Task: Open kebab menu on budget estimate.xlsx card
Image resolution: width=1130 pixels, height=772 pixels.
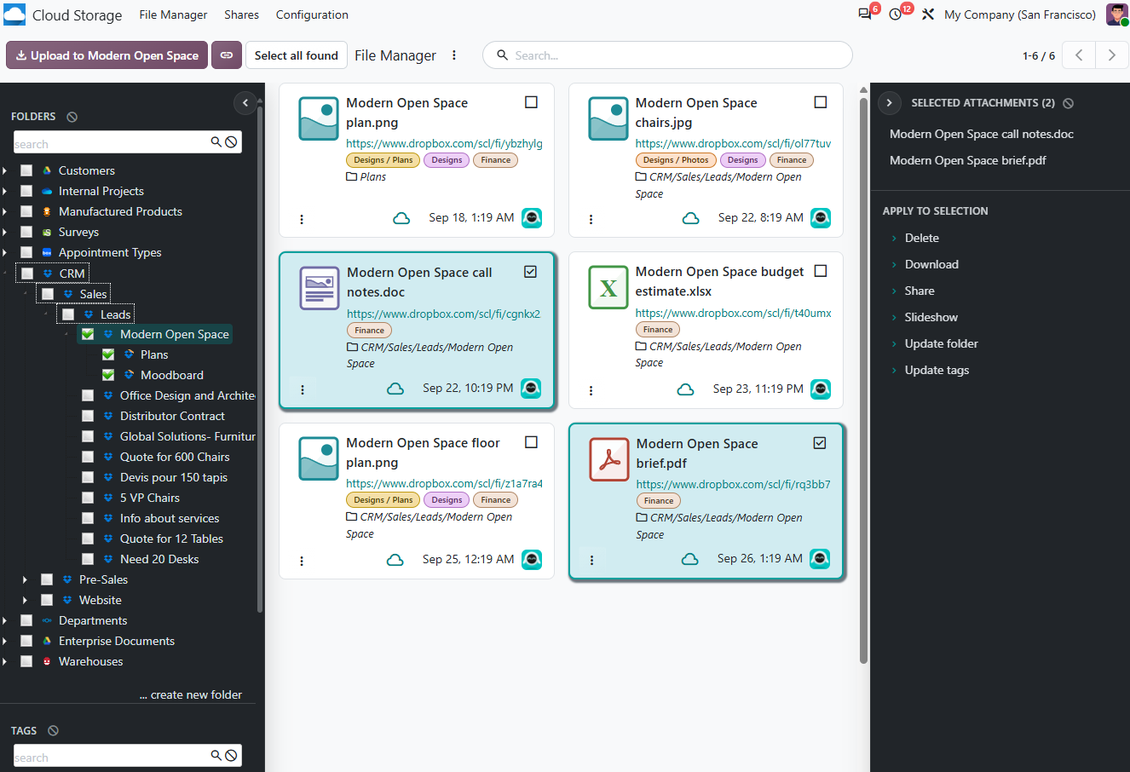Action: pyautogui.click(x=591, y=391)
